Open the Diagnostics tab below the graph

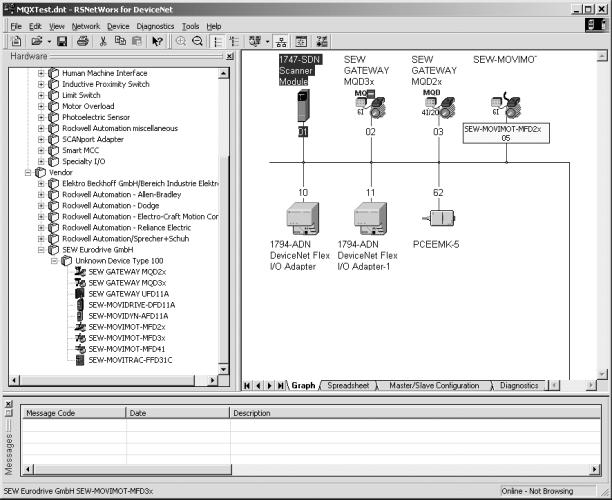tap(519, 386)
